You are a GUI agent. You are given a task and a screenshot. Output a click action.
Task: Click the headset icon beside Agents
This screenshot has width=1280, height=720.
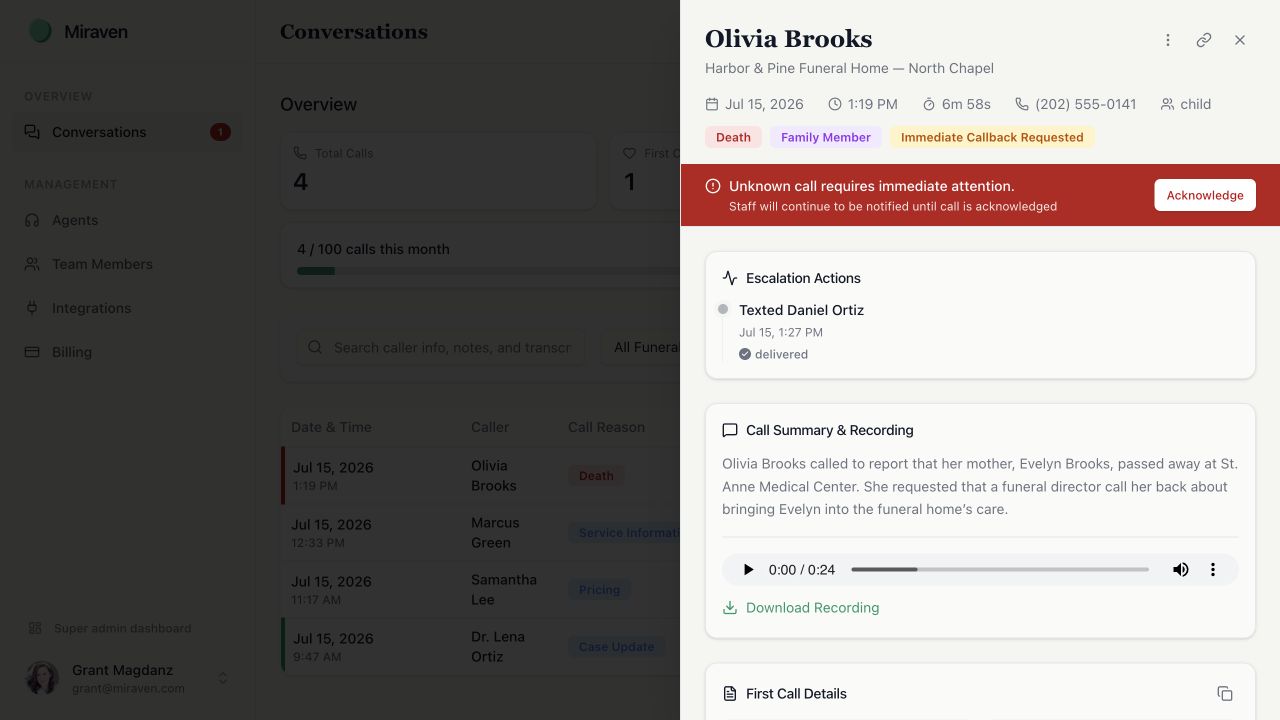(x=32, y=220)
